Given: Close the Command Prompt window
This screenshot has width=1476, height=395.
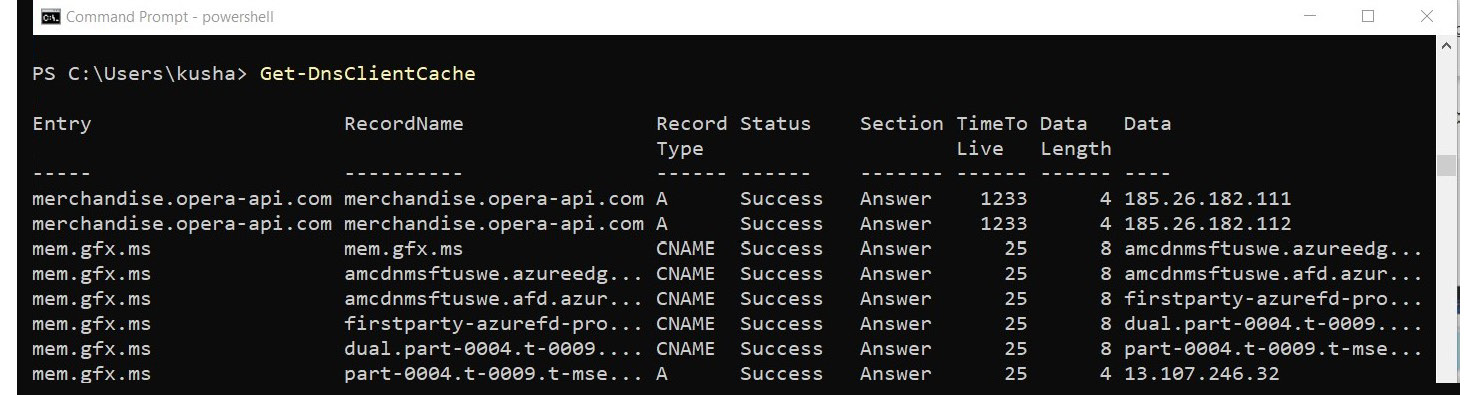Looking at the screenshot, I should pyautogui.click(x=1427, y=17).
